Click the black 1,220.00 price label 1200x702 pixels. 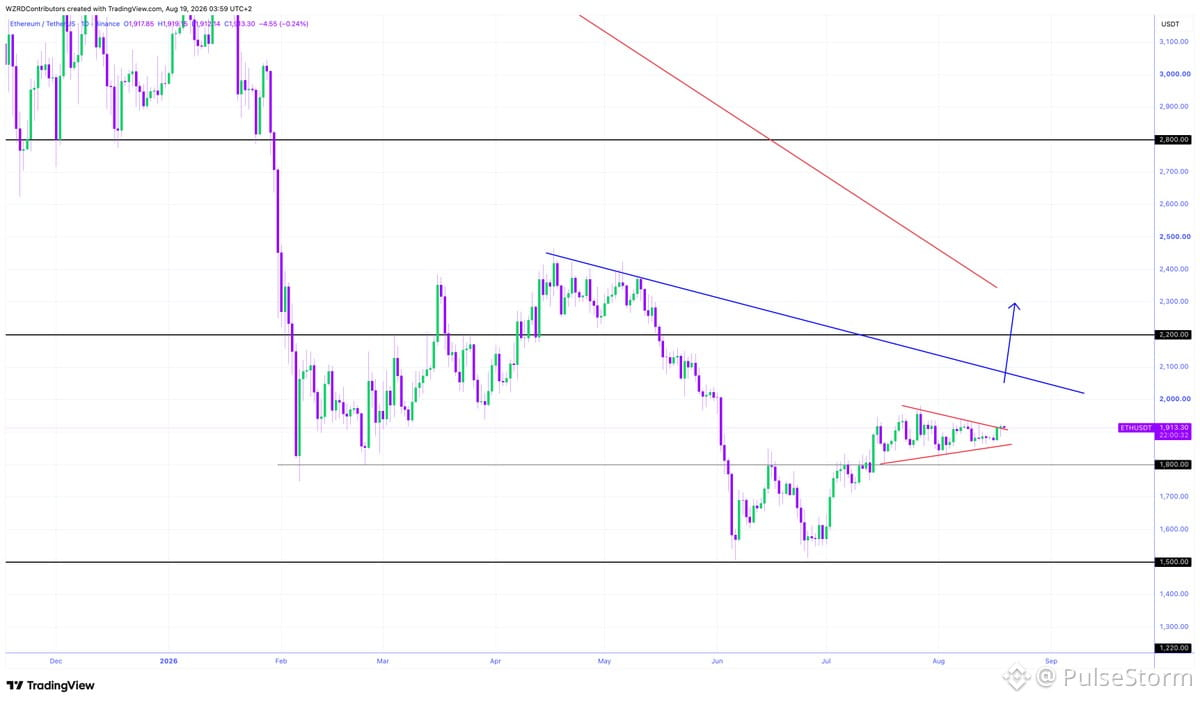(1173, 648)
